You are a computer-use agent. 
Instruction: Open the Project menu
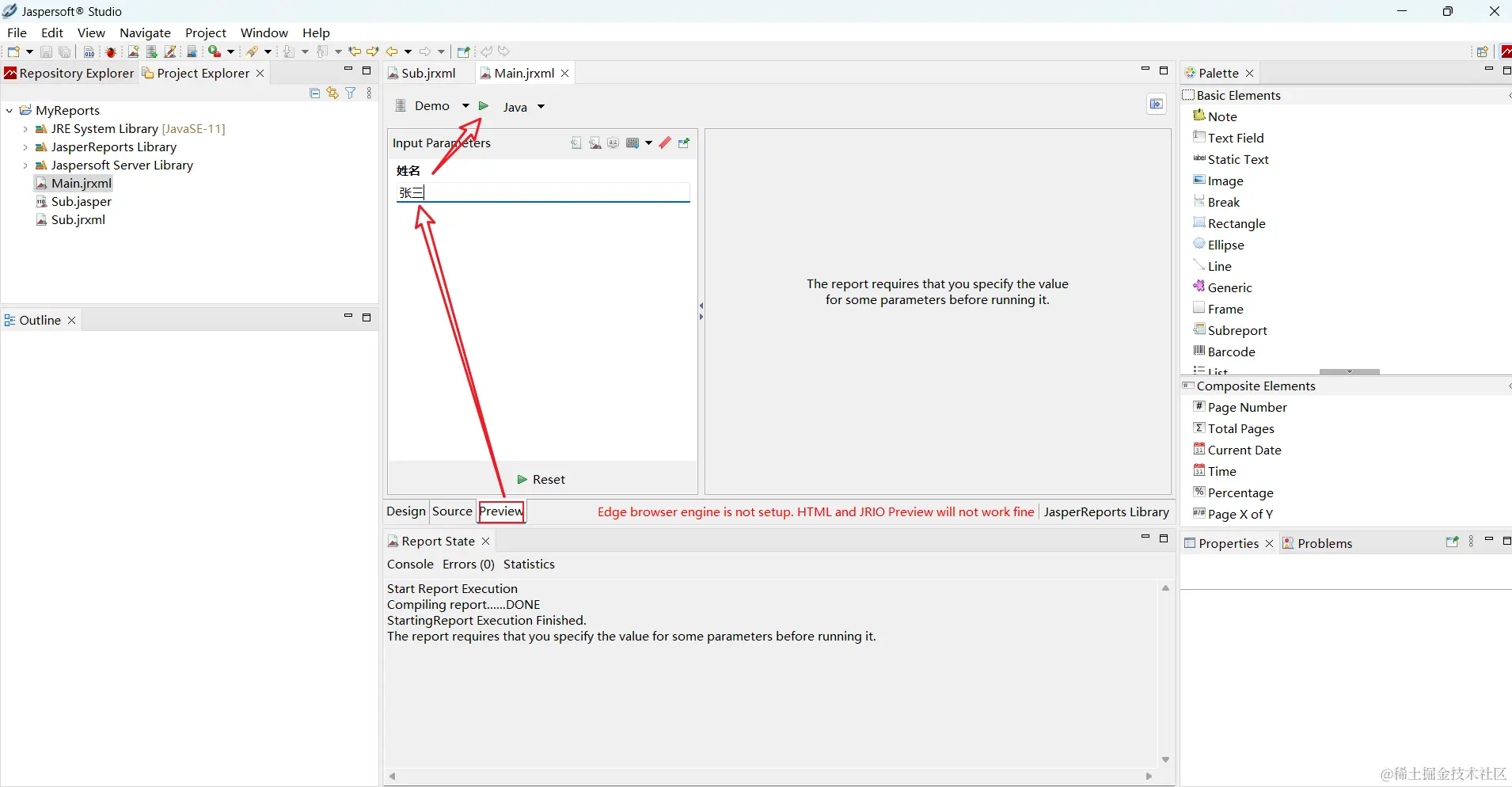[206, 32]
